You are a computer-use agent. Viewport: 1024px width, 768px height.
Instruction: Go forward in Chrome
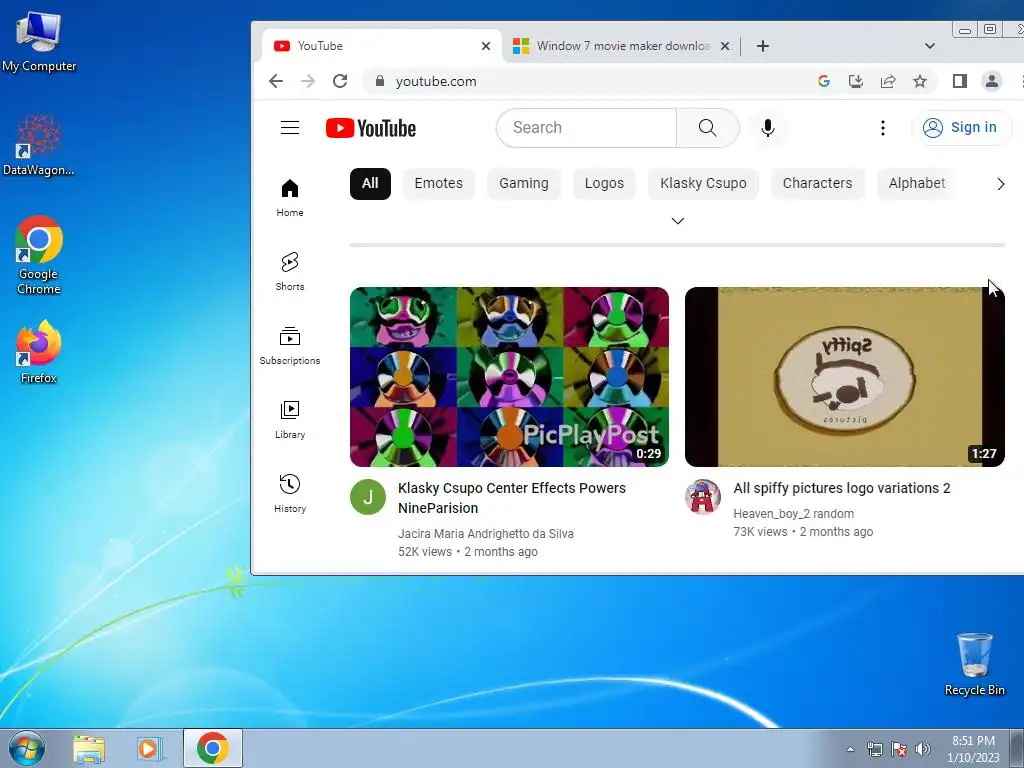pyautogui.click(x=308, y=81)
